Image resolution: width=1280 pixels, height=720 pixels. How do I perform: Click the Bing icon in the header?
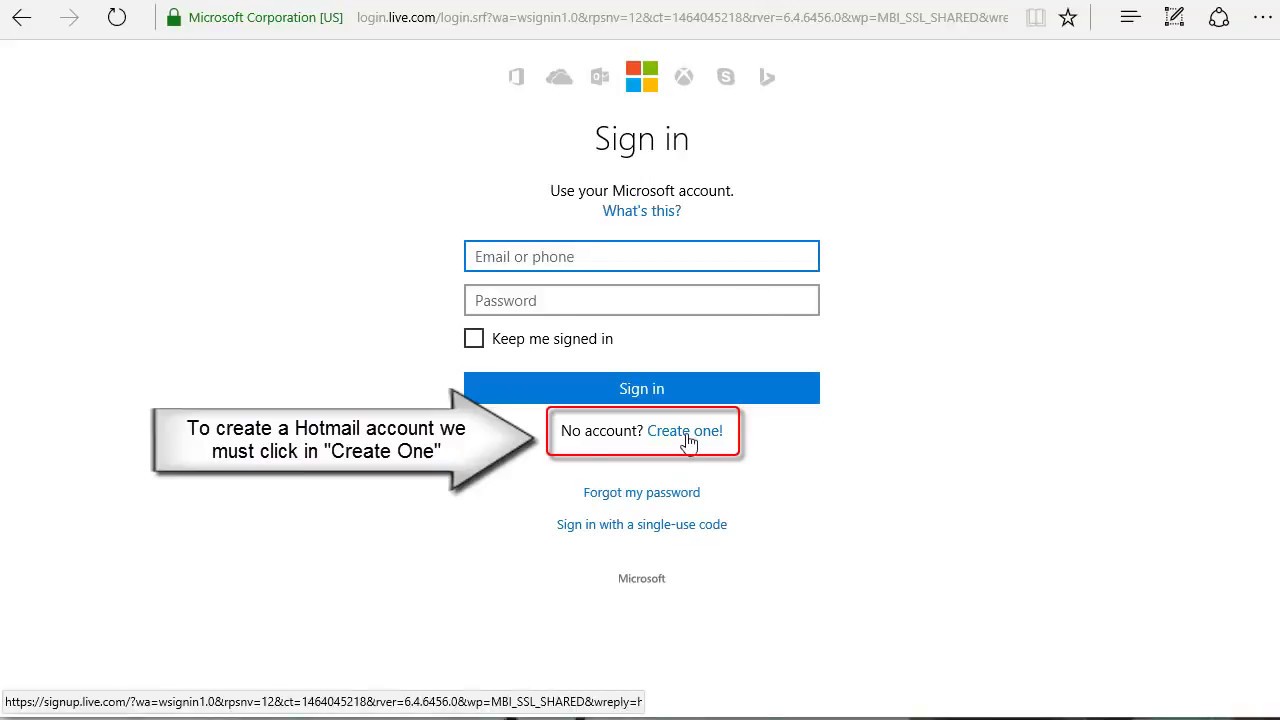tap(767, 77)
